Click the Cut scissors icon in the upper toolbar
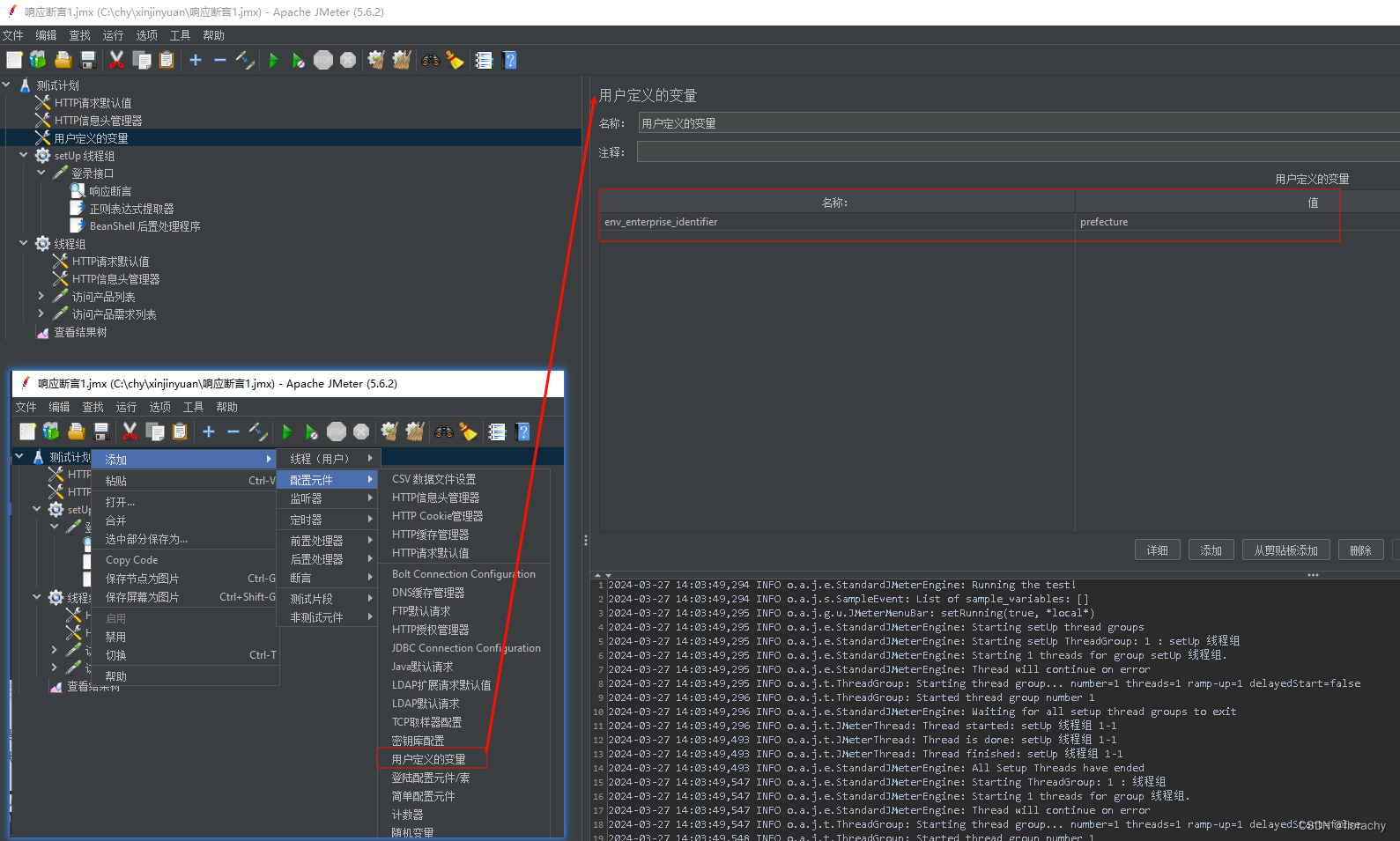Viewport: 1400px width, 841px height. [116, 60]
